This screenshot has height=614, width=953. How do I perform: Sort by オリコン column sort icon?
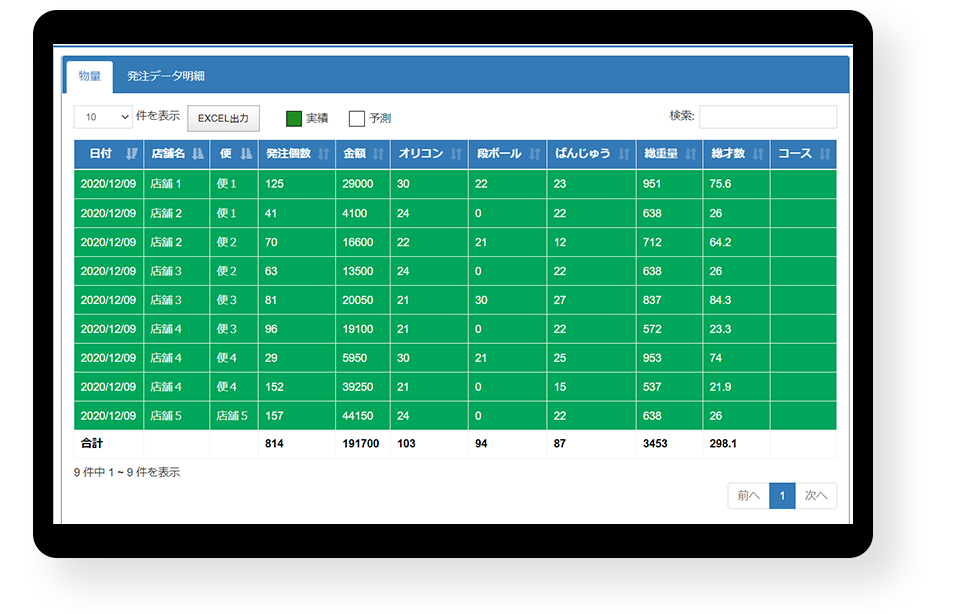[x=456, y=154]
